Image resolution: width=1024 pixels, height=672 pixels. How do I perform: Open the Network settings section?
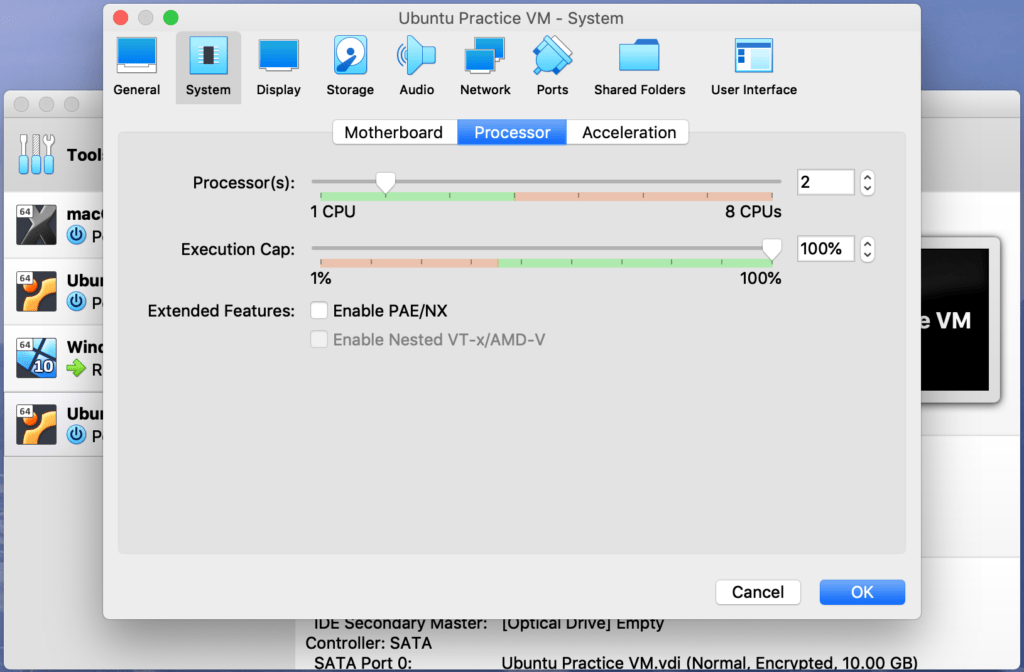click(x=485, y=67)
